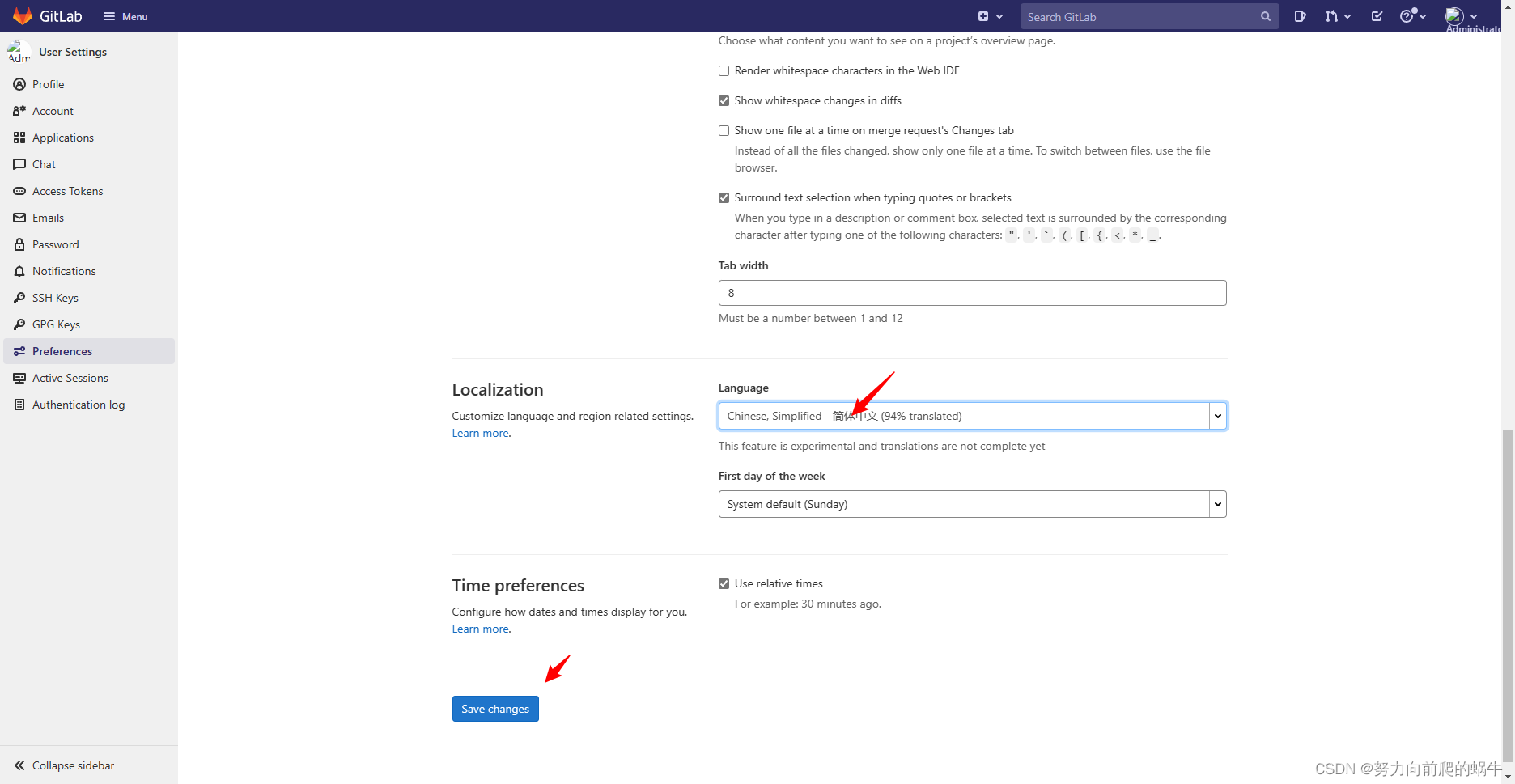Open the user avatar menu in top bar
The image size is (1515, 784).
click(1462, 16)
